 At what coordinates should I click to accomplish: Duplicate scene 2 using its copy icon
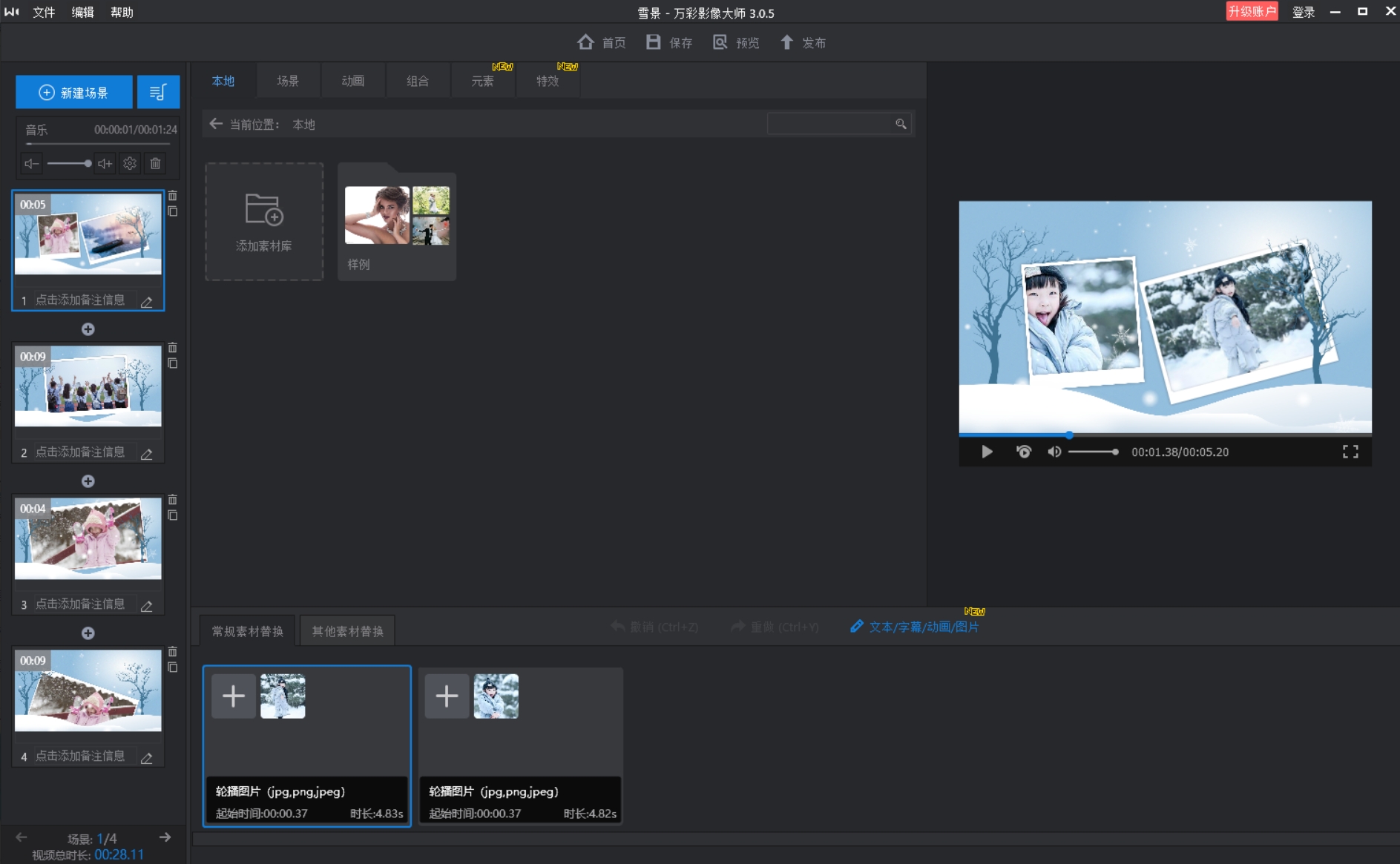[x=172, y=363]
